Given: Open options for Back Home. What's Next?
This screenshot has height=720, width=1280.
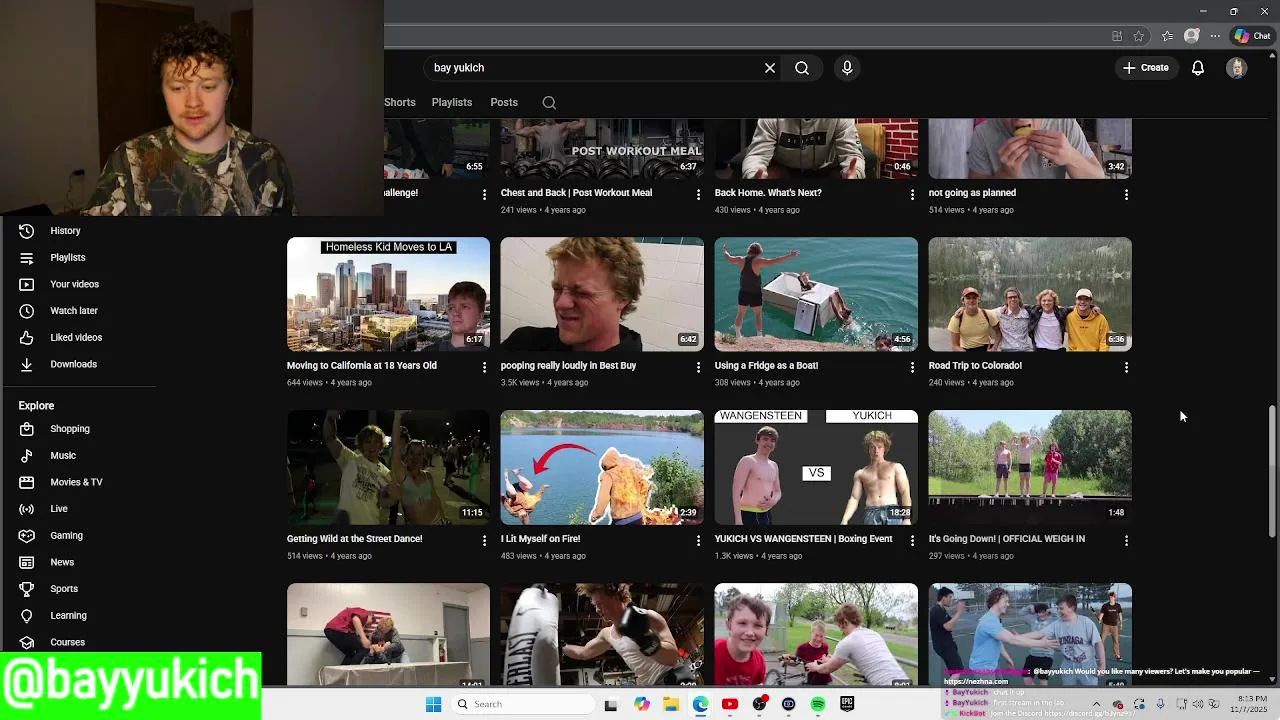Looking at the screenshot, I should 912,194.
